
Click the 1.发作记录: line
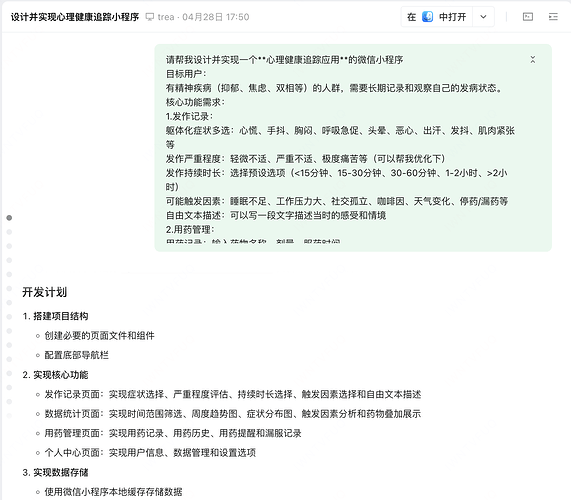[x=189, y=117]
